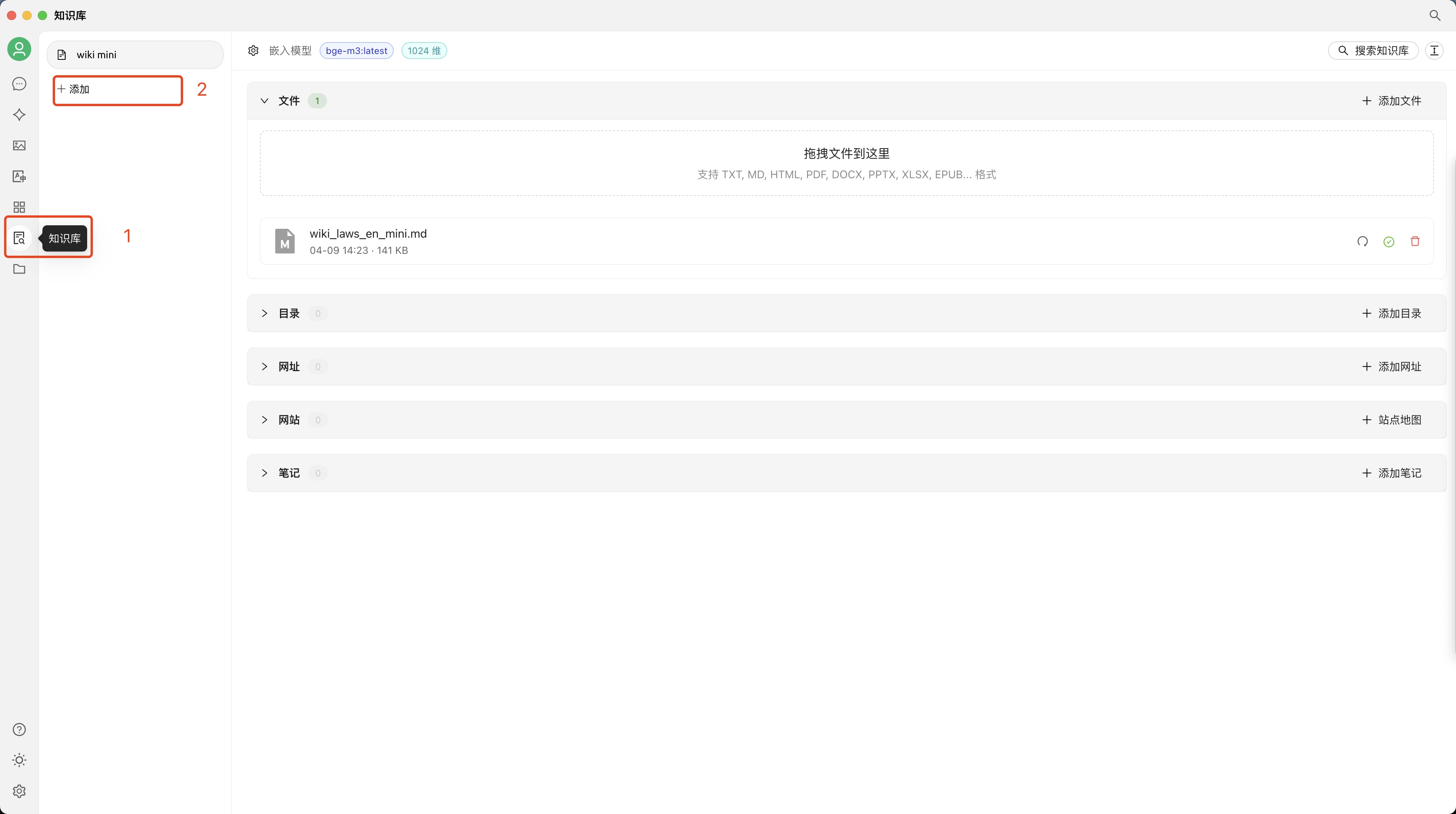Click the 支持 TXT, MD, HTML formats hint
This screenshot has height=814, width=1456.
tap(847, 175)
